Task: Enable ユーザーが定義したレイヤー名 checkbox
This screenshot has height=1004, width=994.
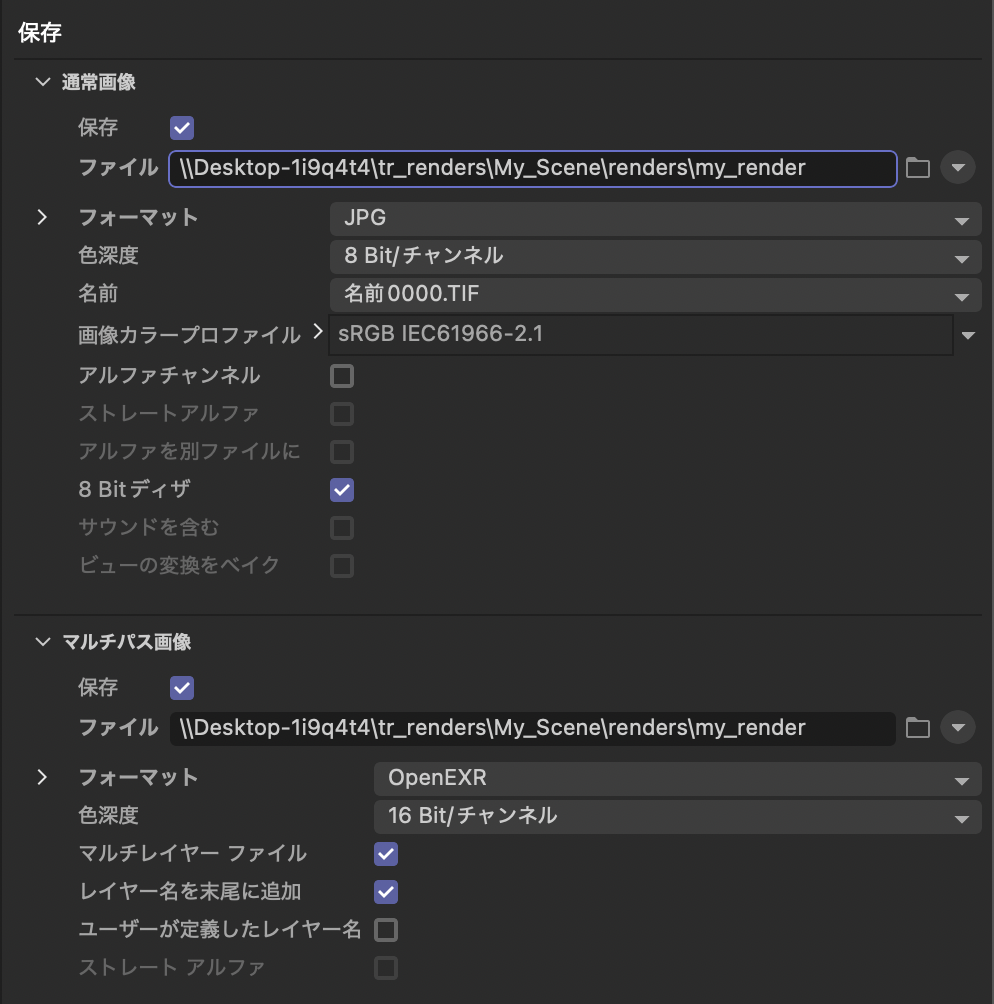Action: (x=386, y=930)
